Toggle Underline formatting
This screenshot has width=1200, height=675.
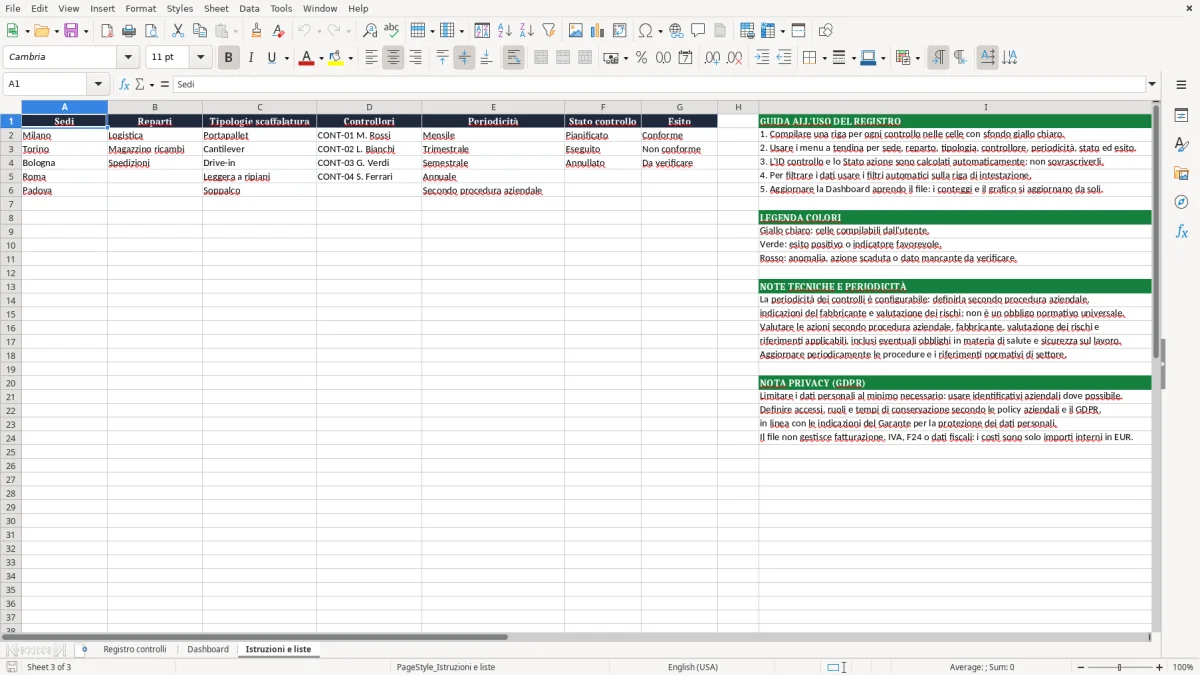271,58
